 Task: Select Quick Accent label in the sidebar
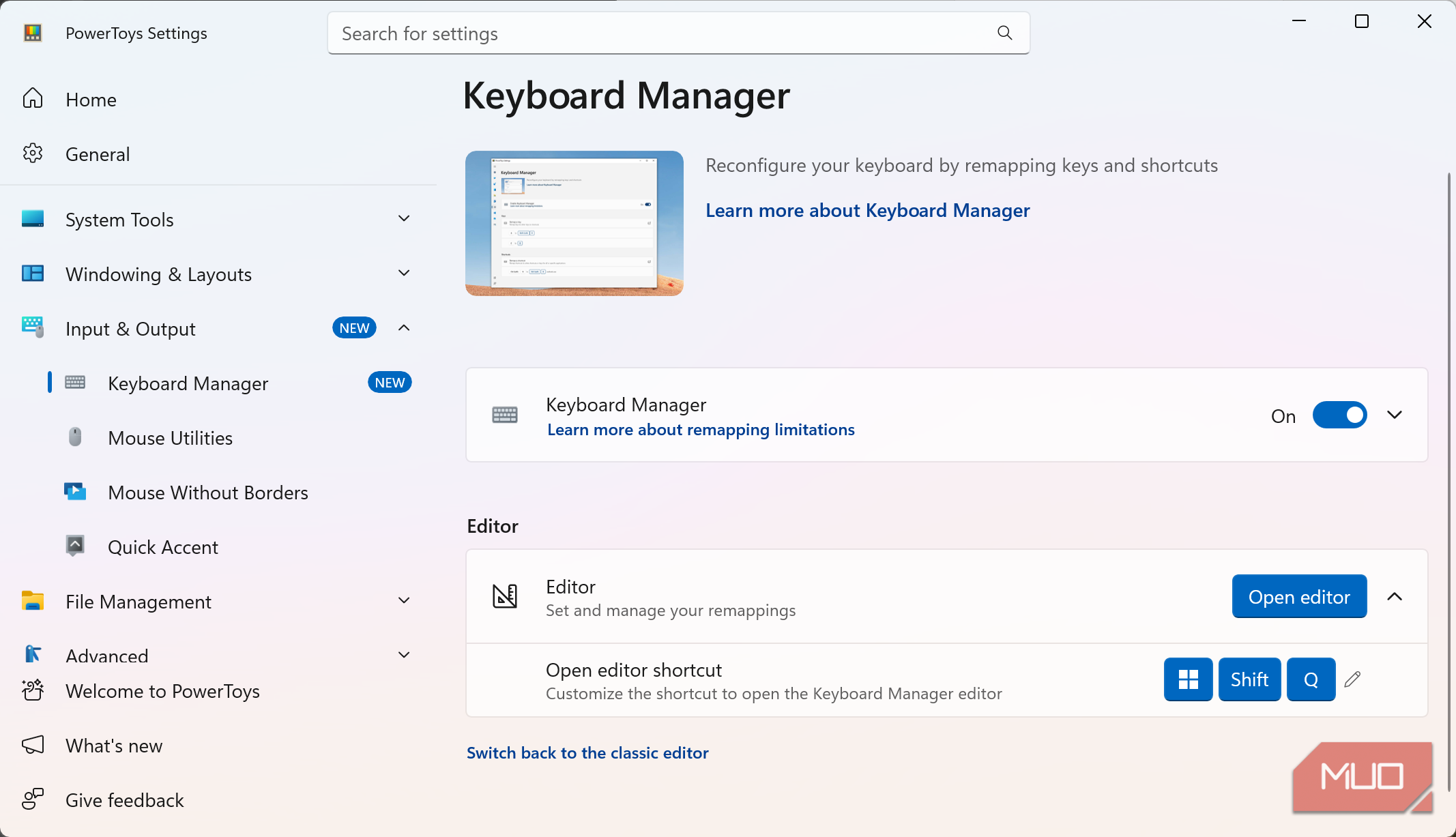(x=163, y=547)
